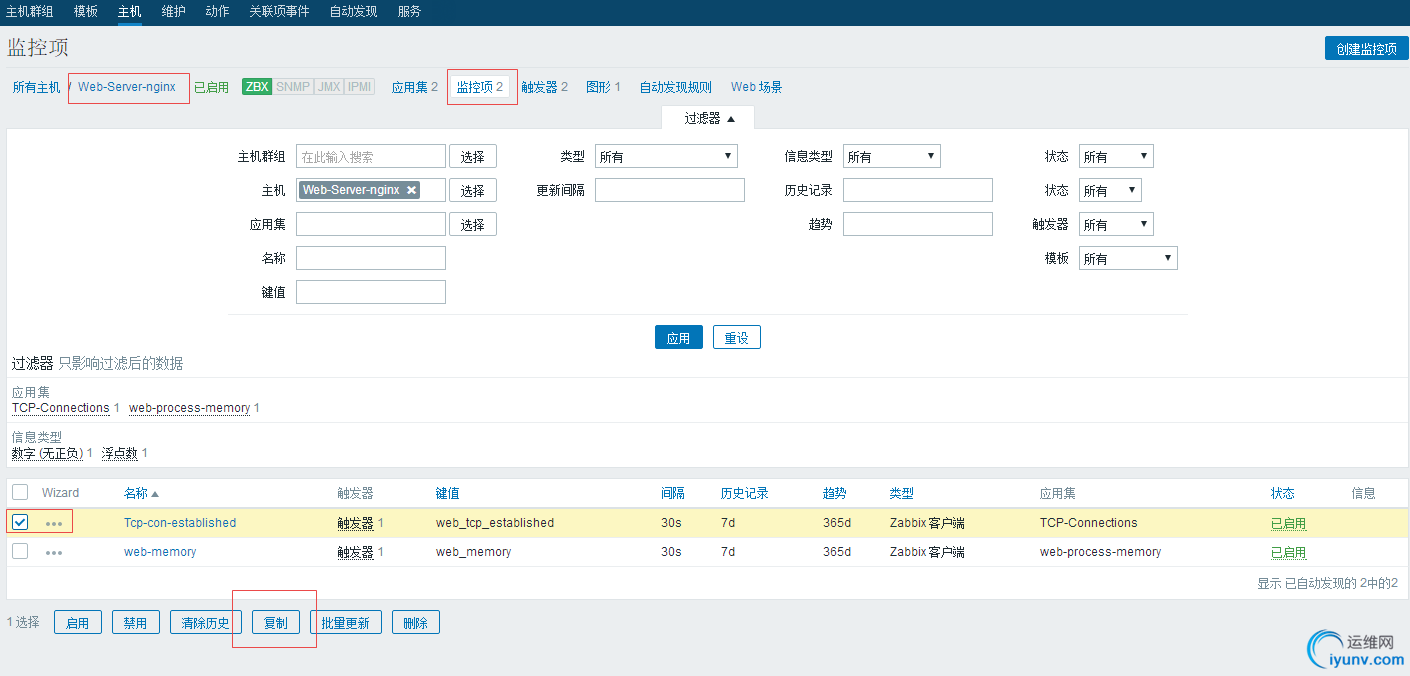Focus the 主机群组 search input

(371, 156)
